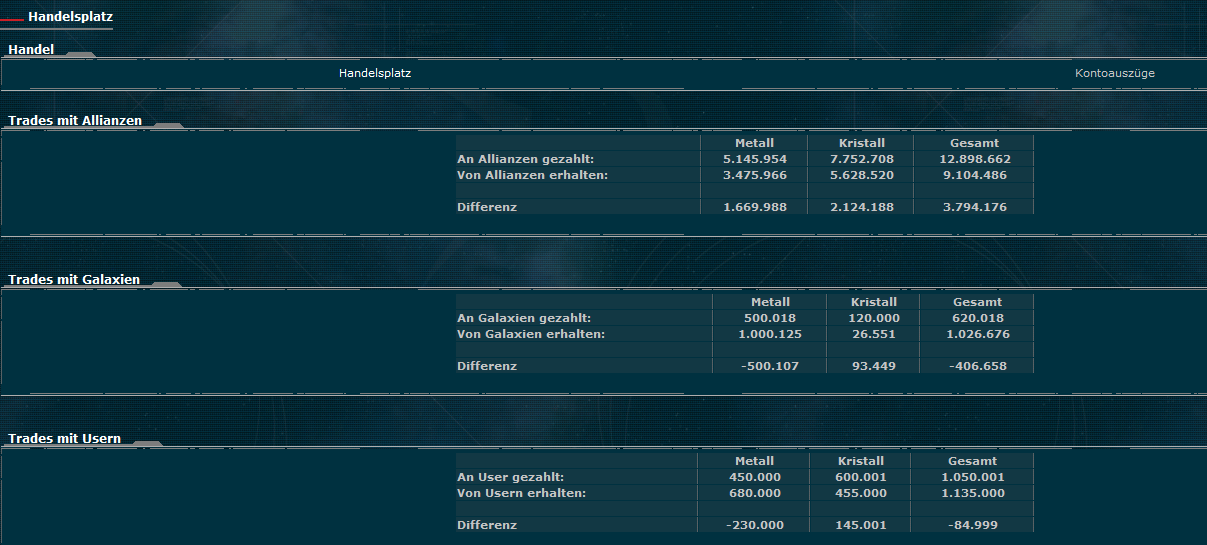Select the Handel section header

pos(31,49)
